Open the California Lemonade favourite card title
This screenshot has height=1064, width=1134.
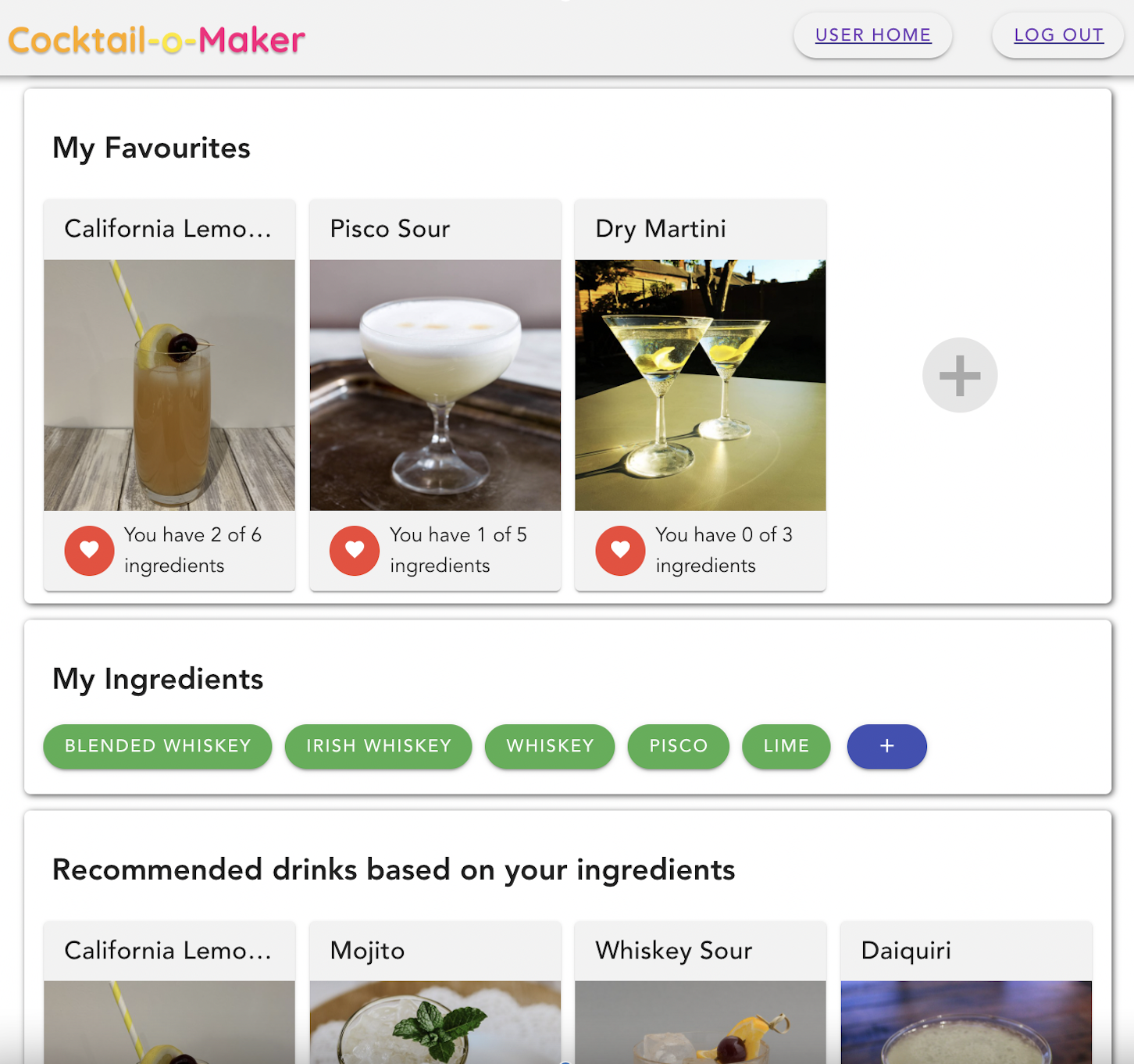[x=168, y=228]
